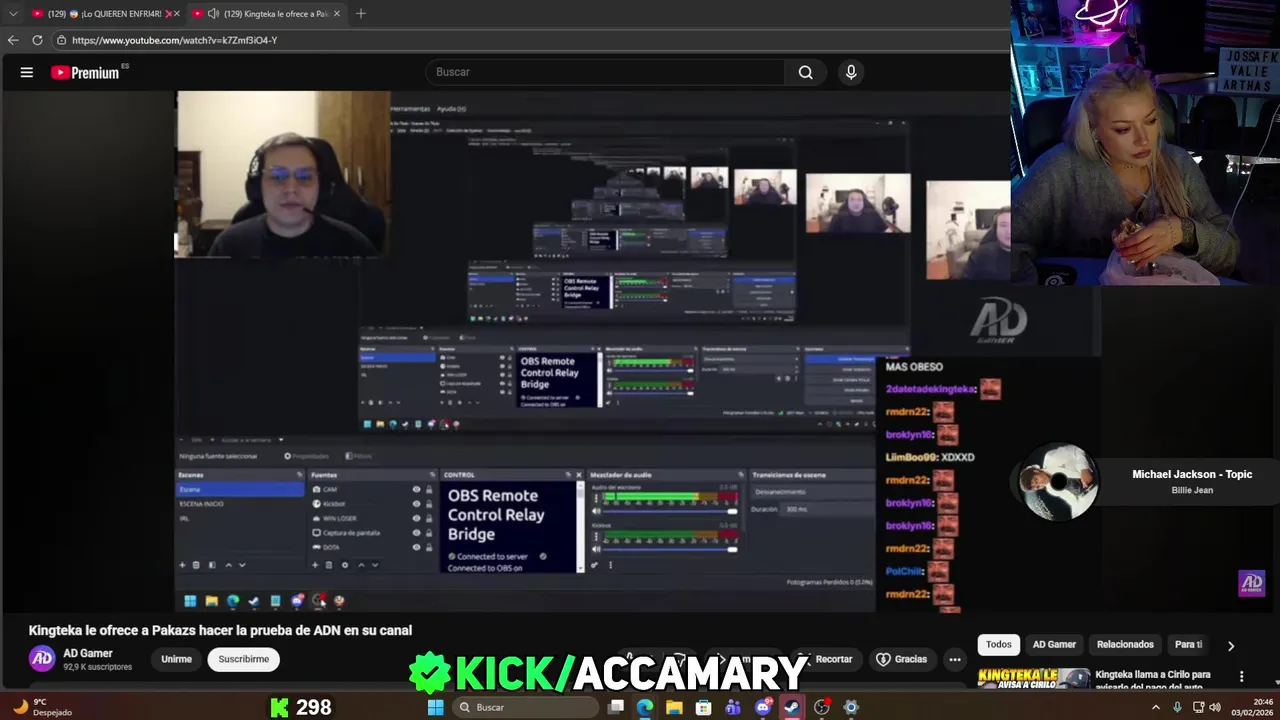The width and height of the screenshot is (1280, 720).
Task: Select the Para ti filter chip
Action: click(1189, 644)
